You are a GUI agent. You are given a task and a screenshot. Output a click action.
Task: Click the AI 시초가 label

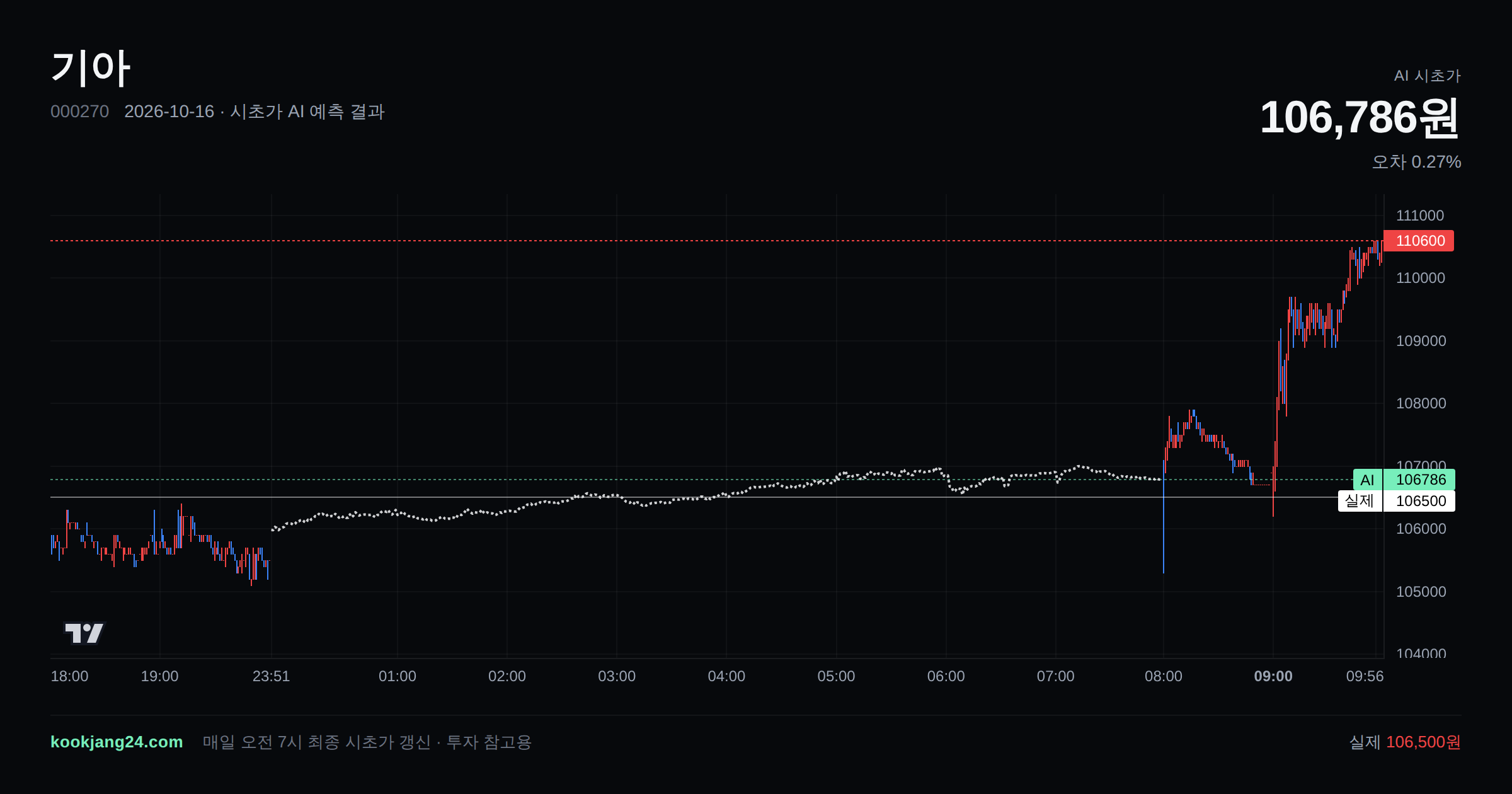point(1428,76)
